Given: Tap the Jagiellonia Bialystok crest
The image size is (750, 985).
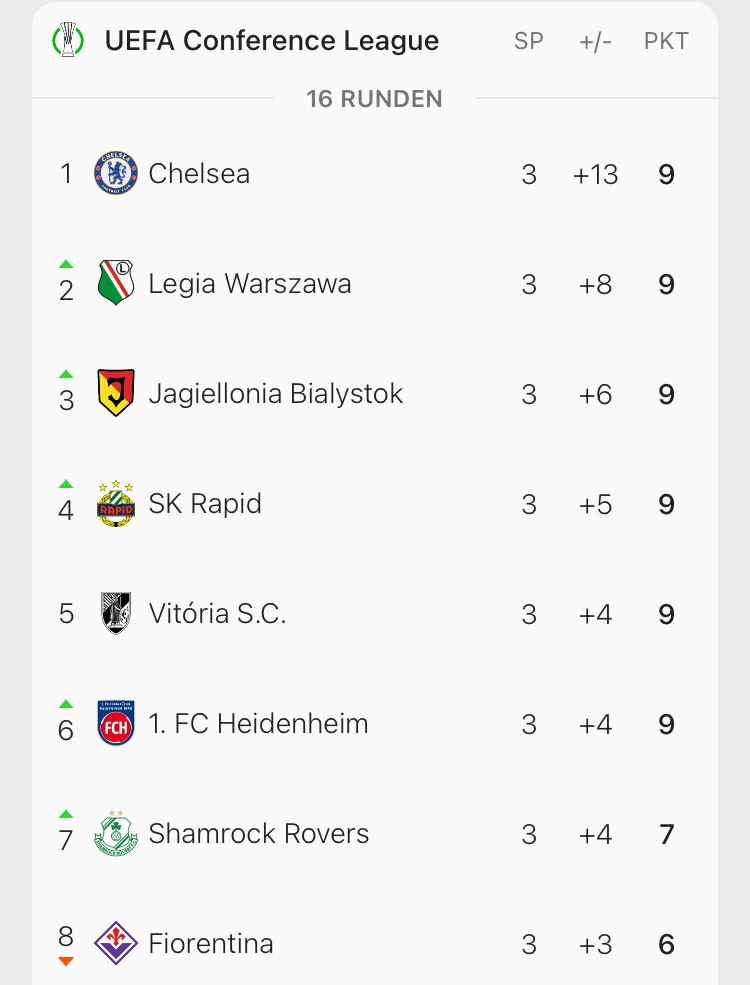Looking at the screenshot, I should 115,394.
